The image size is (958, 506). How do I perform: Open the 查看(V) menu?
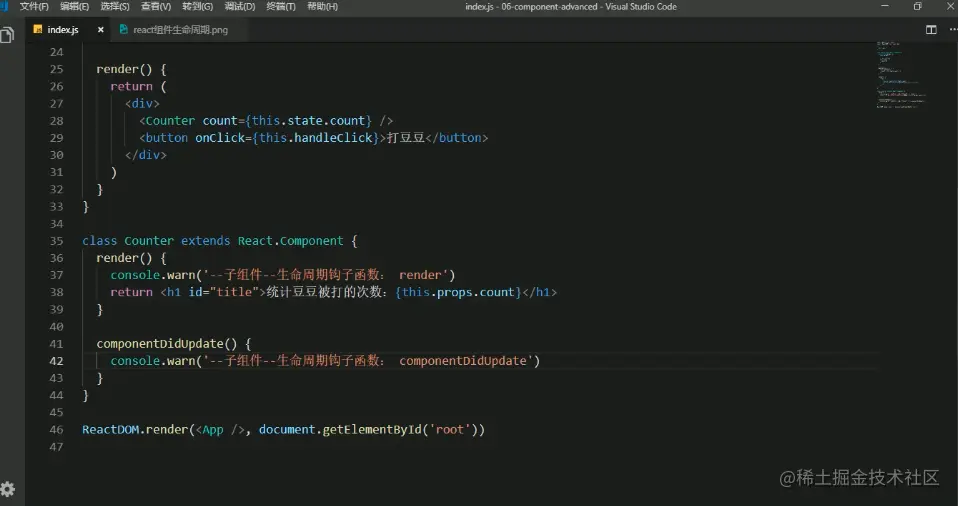(156, 6)
